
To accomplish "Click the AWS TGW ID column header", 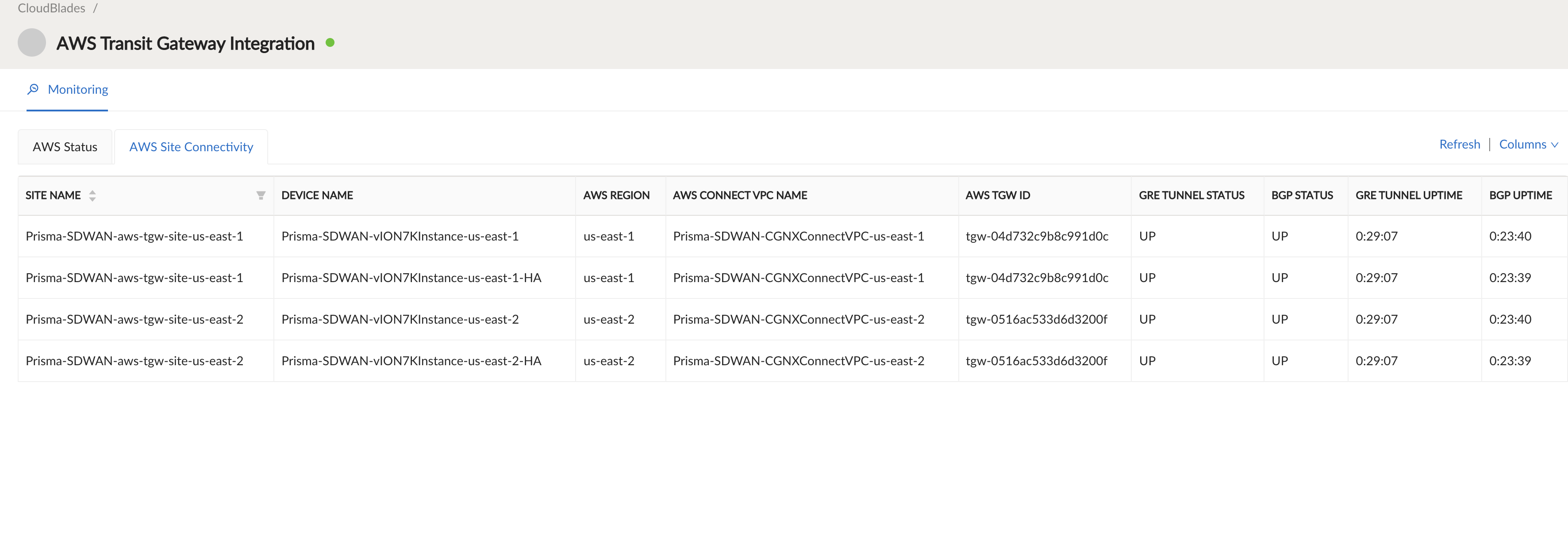I will click(998, 196).
